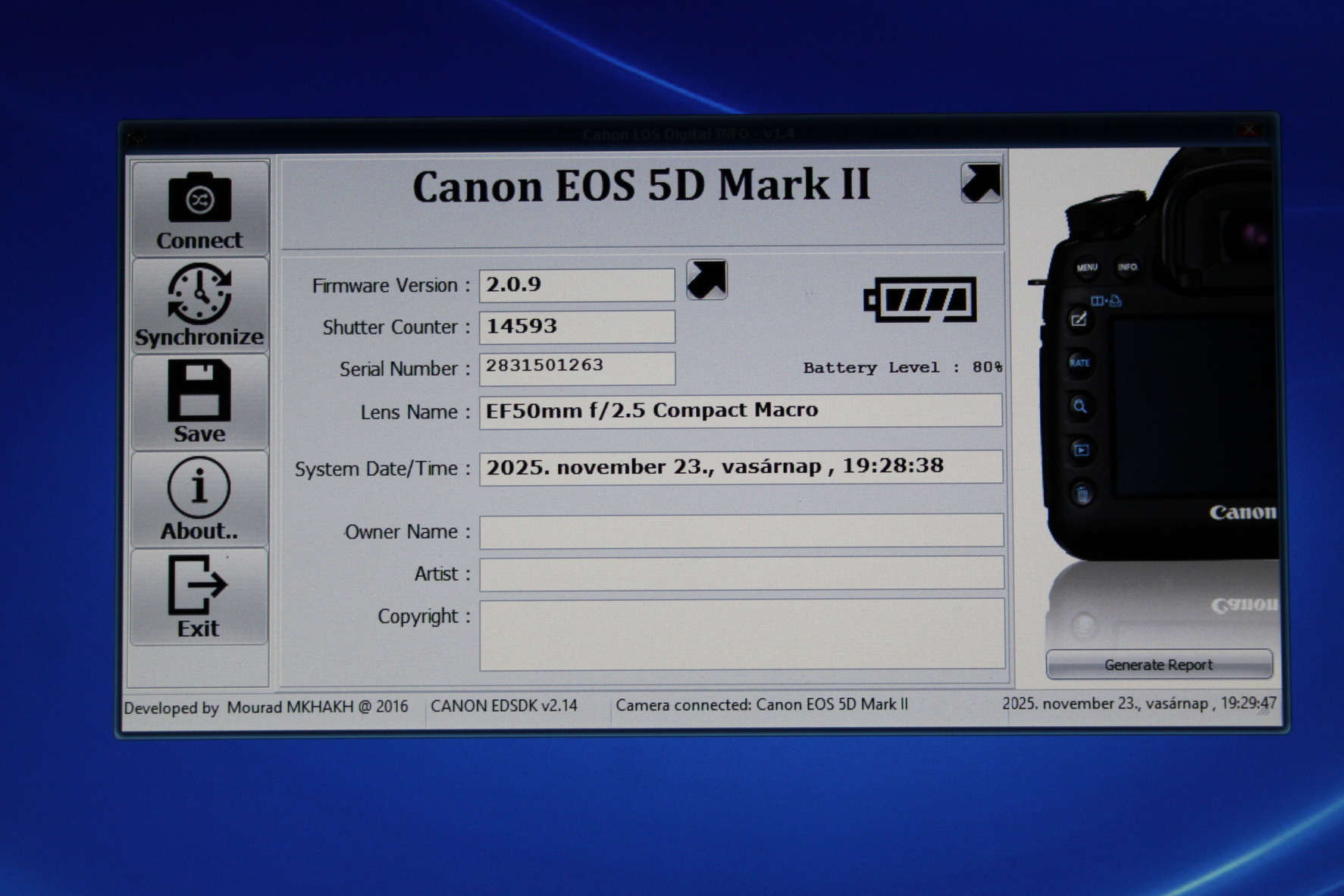Click the Connect camera button
The height and width of the screenshot is (896, 1344).
pyautogui.click(x=200, y=208)
